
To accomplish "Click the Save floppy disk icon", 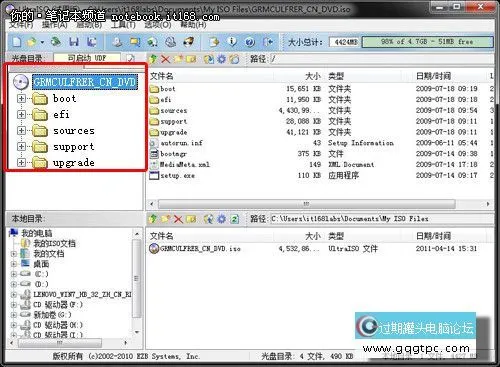I will tap(74, 42).
